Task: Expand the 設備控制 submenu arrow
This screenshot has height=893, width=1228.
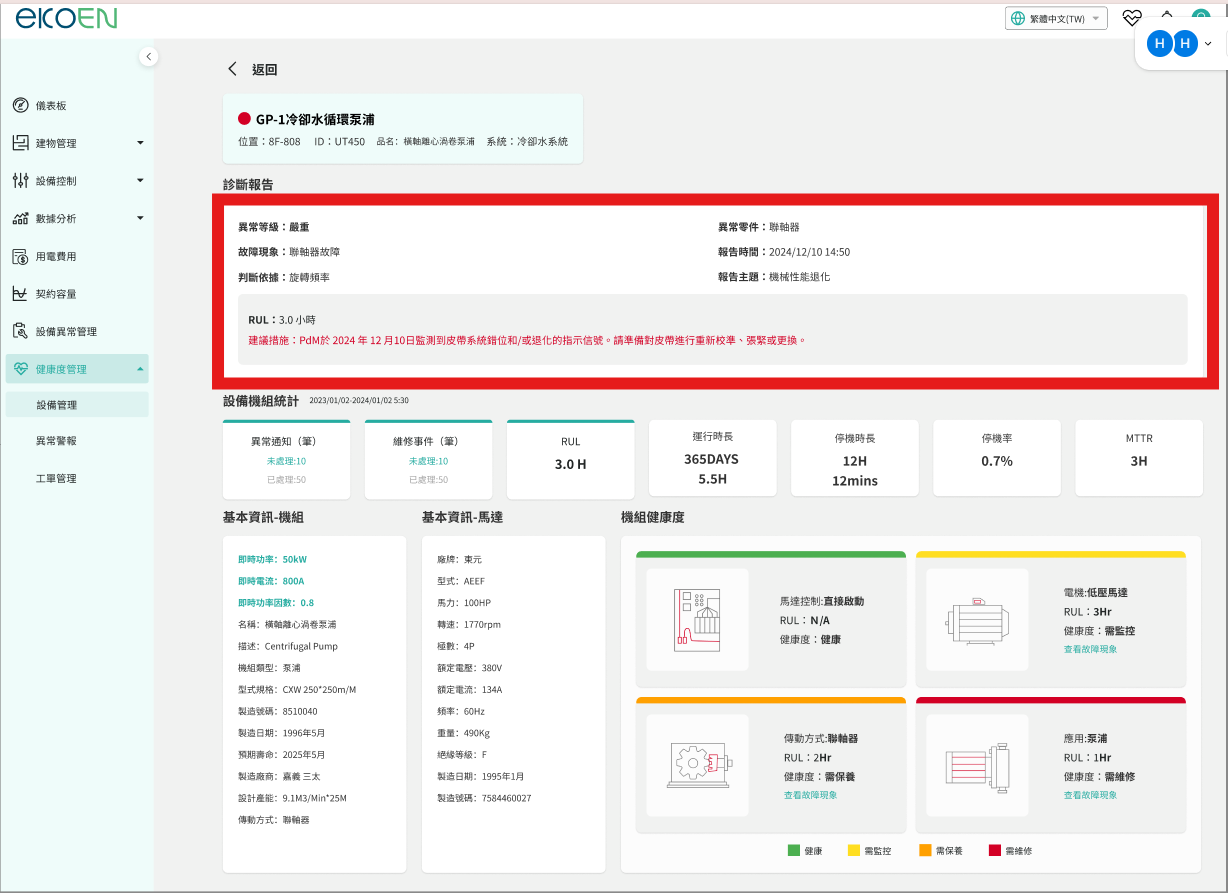Action: pyautogui.click(x=140, y=181)
